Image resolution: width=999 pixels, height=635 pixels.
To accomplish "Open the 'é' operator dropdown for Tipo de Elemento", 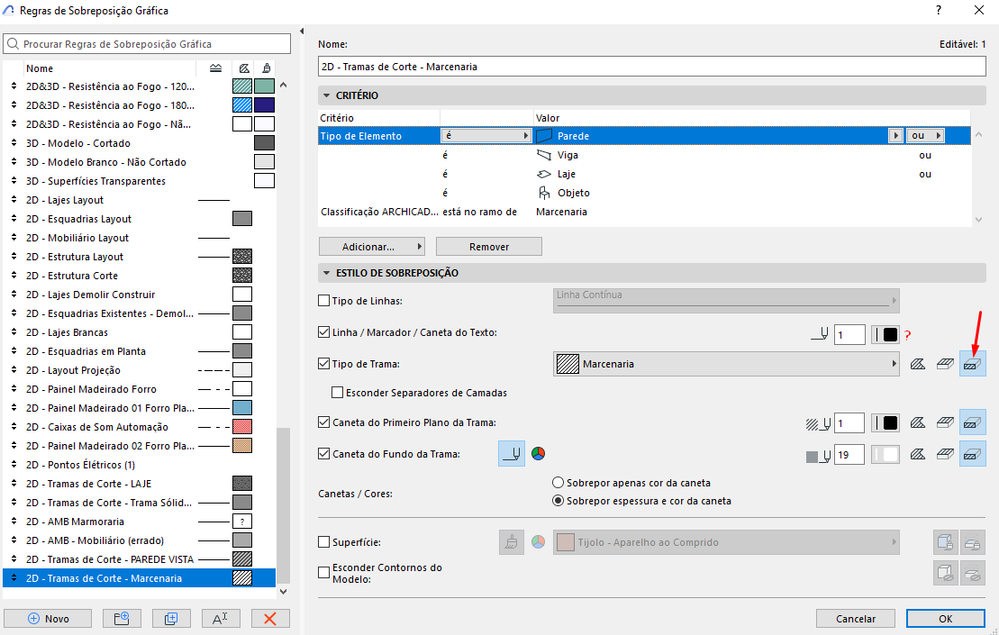I will coord(485,136).
